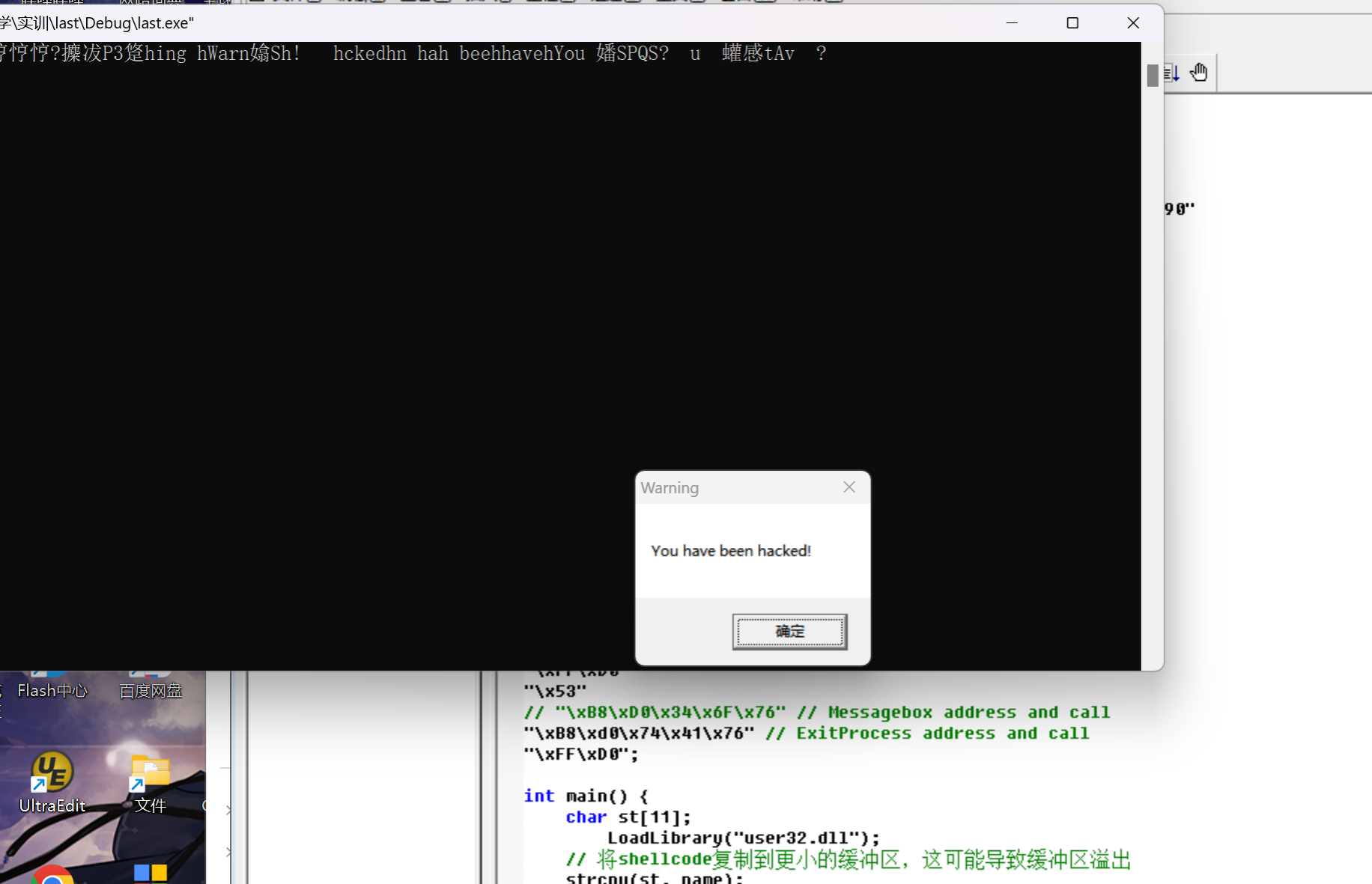Viewport: 1372px width, 884px height.
Task: Click inside the black console output area
Action: tap(449, 299)
